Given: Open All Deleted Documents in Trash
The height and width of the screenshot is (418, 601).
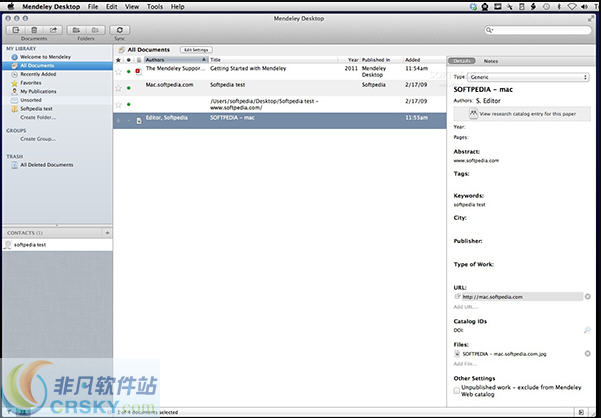Looking at the screenshot, I should pyautogui.click(x=46, y=165).
